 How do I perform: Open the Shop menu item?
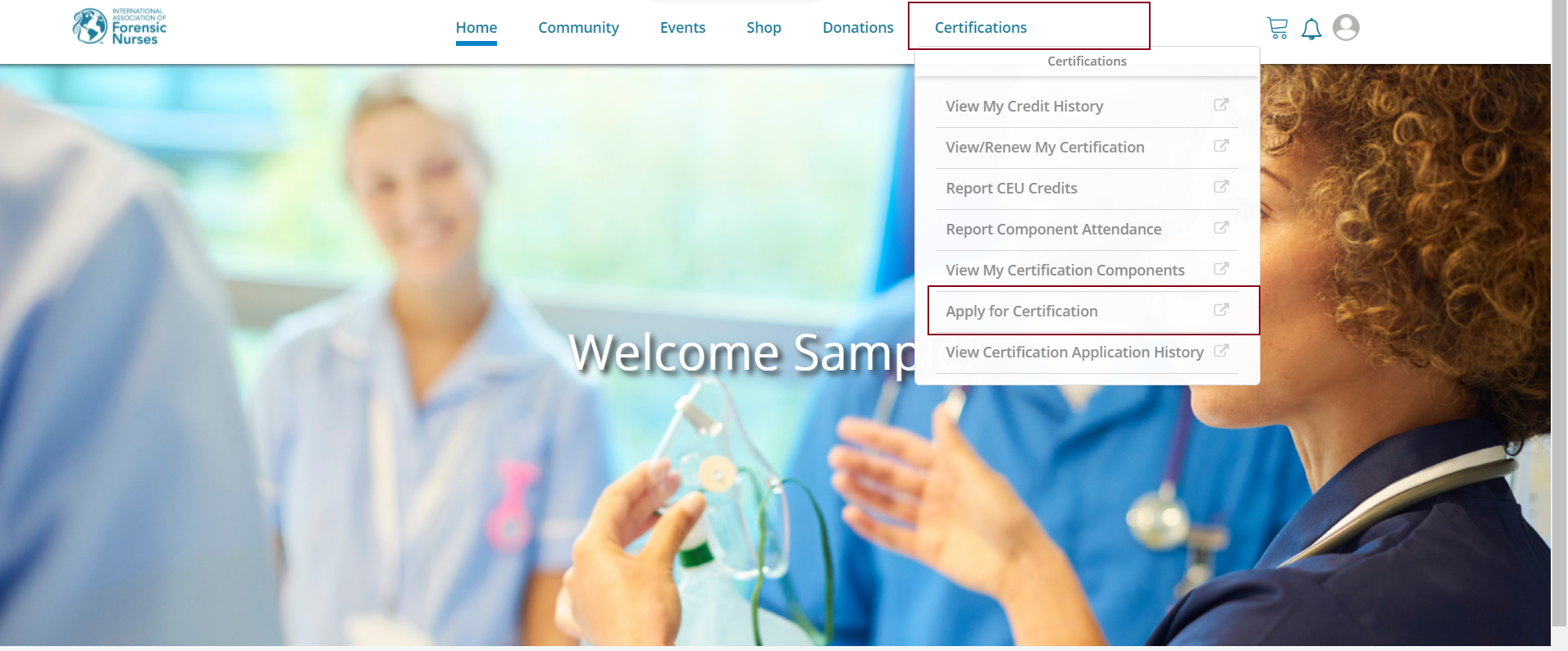point(763,28)
